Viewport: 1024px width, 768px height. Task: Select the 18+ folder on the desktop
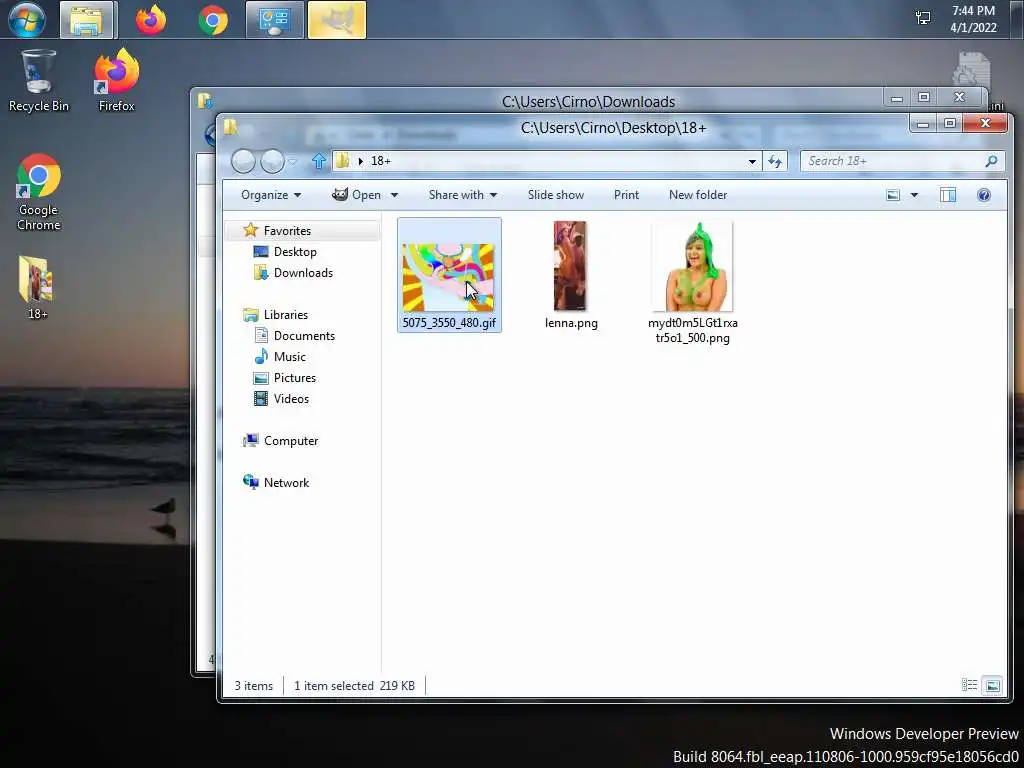coord(37,287)
